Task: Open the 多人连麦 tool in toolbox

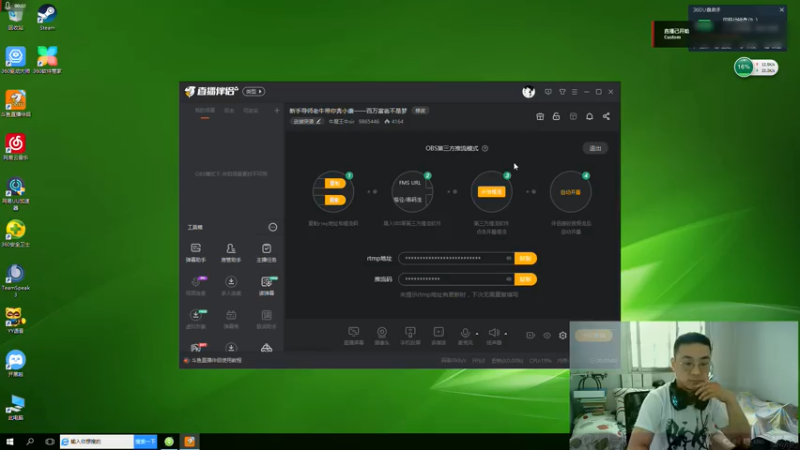Action: click(x=231, y=286)
